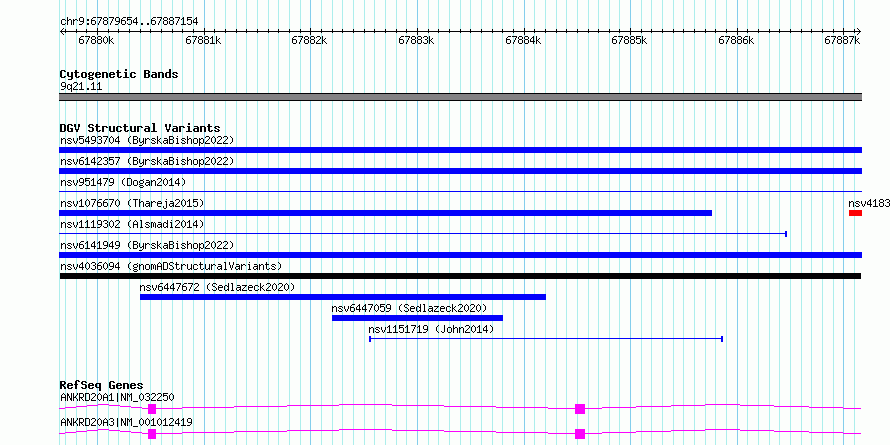
Task: Click the 67884k ruler tick label
Action: (523, 40)
